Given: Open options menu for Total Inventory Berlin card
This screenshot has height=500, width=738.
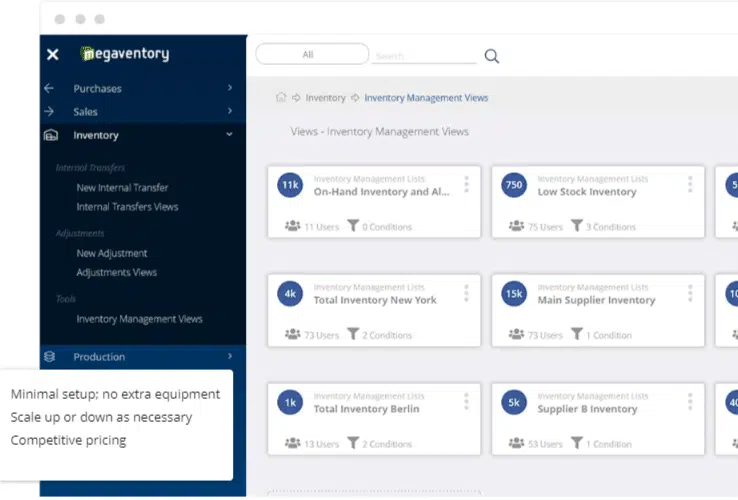Looking at the screenshot, I should (466, 401).
